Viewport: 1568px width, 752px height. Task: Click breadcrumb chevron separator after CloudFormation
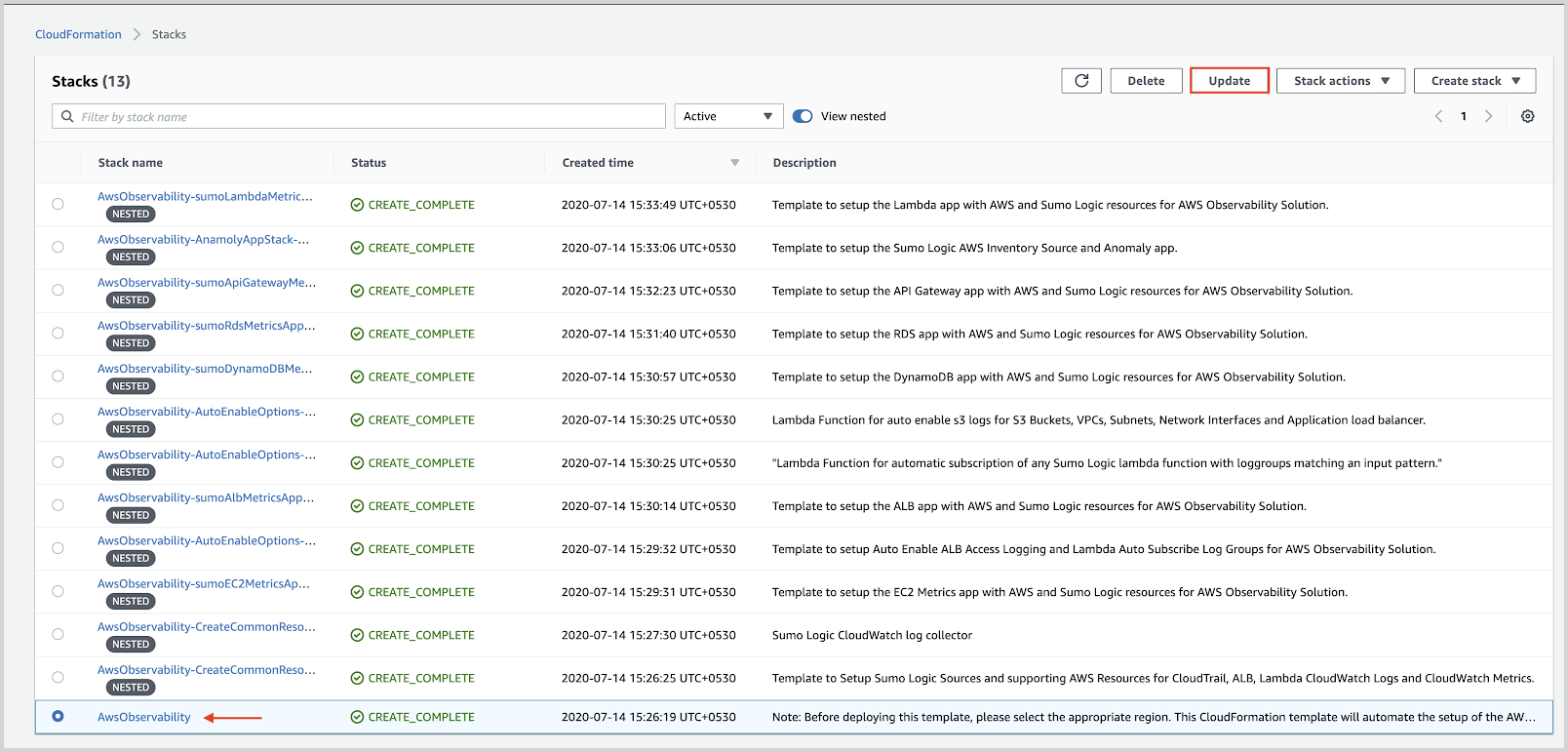point(137,34)
